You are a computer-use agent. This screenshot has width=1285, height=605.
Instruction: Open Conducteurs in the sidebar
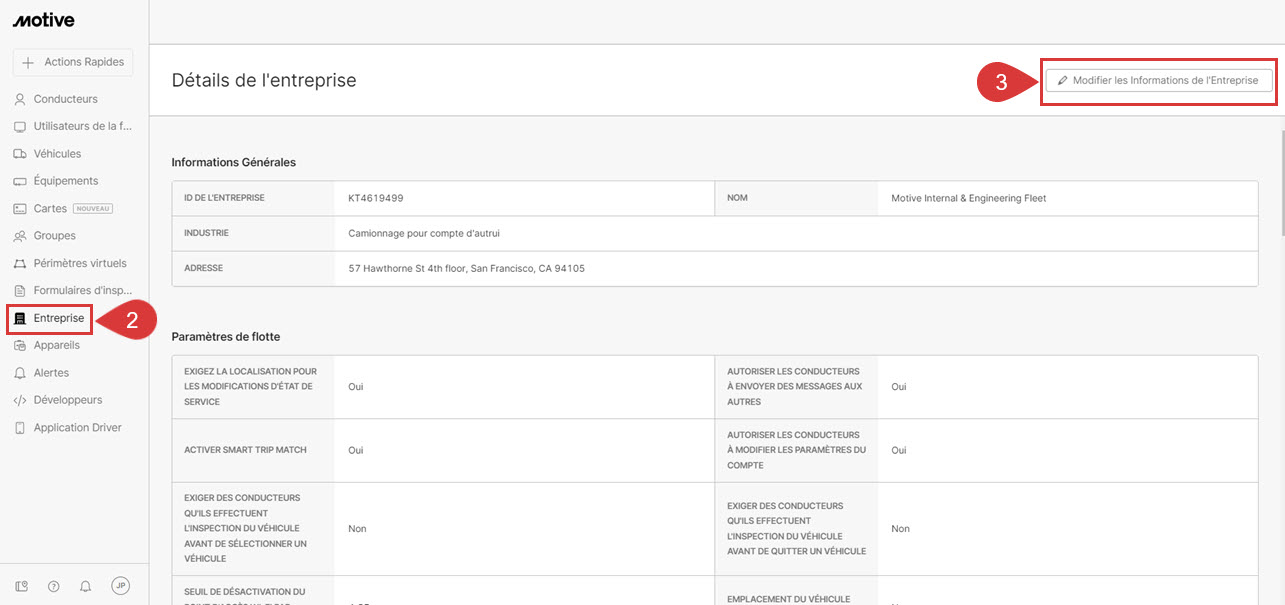click(65, 99)
